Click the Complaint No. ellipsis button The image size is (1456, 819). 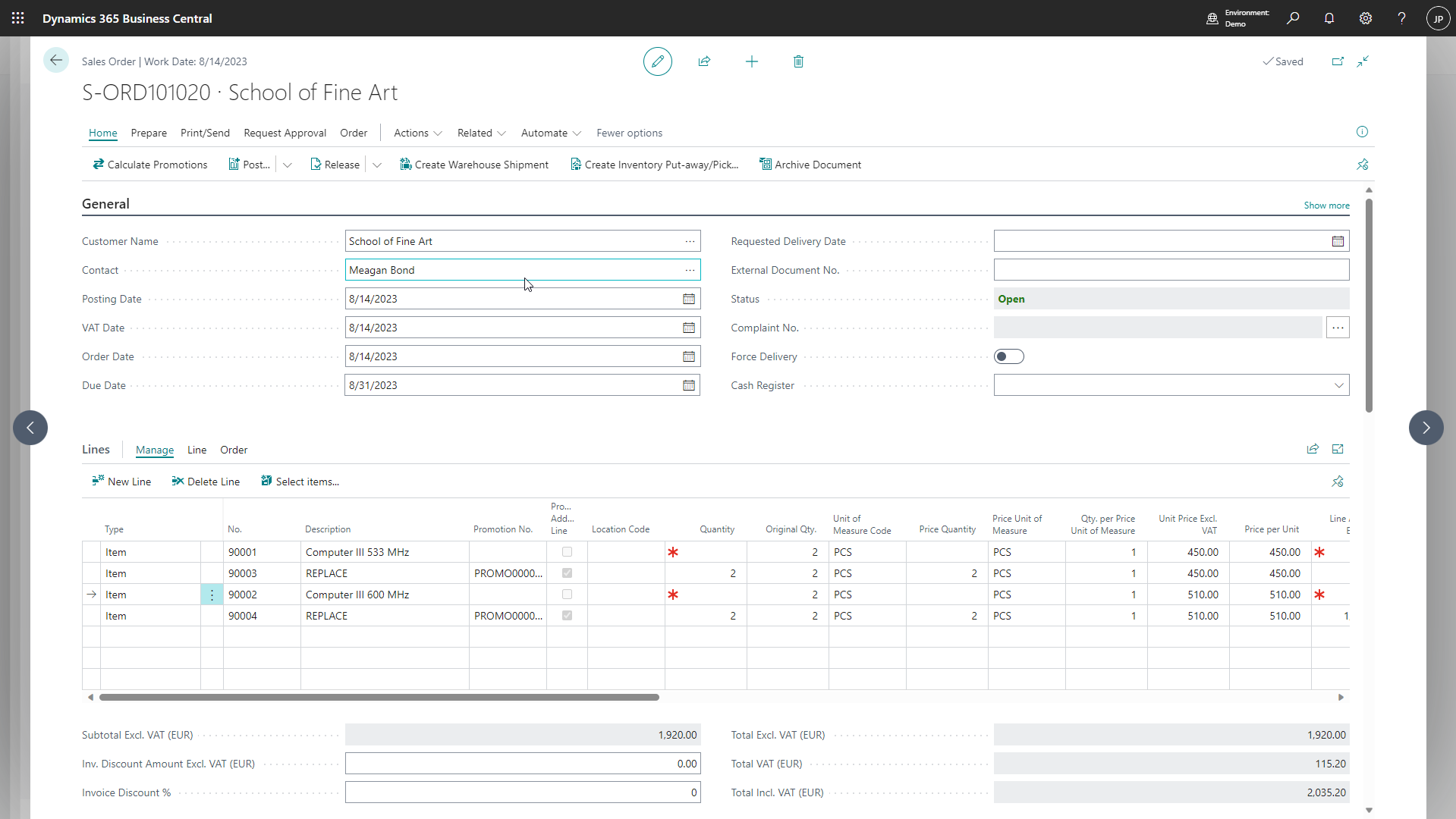(1338, 328)
